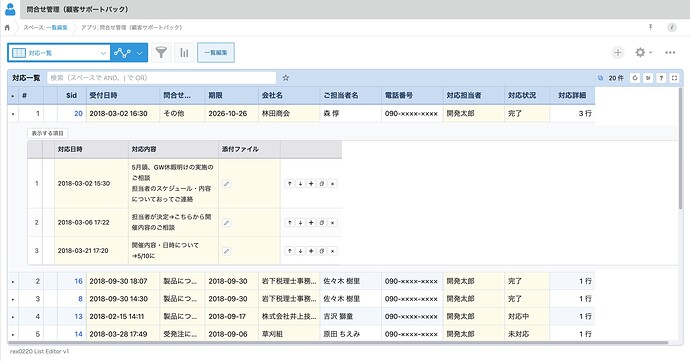The height and width of the screenshot is (361, 690).
Task: Open record link Sid 14
Action: point(78,334)
